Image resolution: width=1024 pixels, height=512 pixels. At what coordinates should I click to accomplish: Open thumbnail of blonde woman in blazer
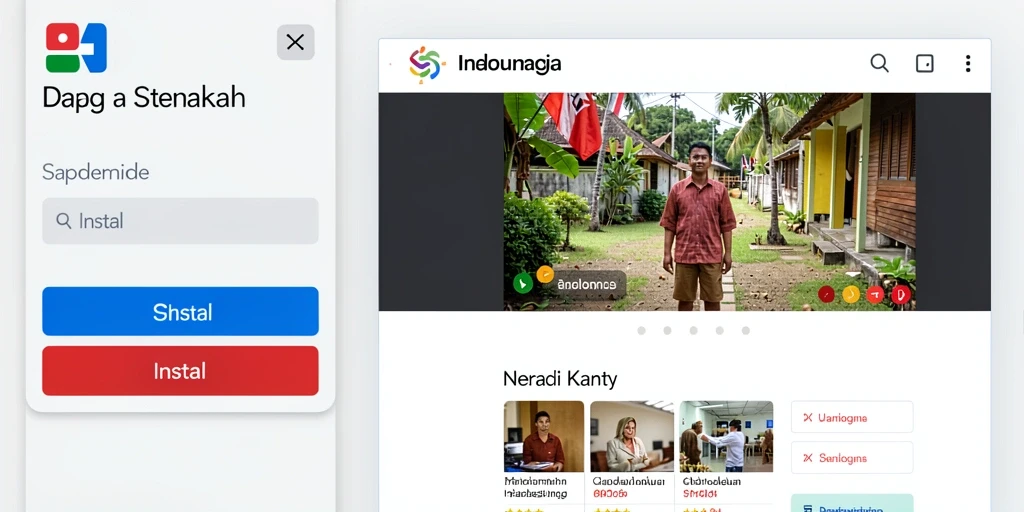632,436
